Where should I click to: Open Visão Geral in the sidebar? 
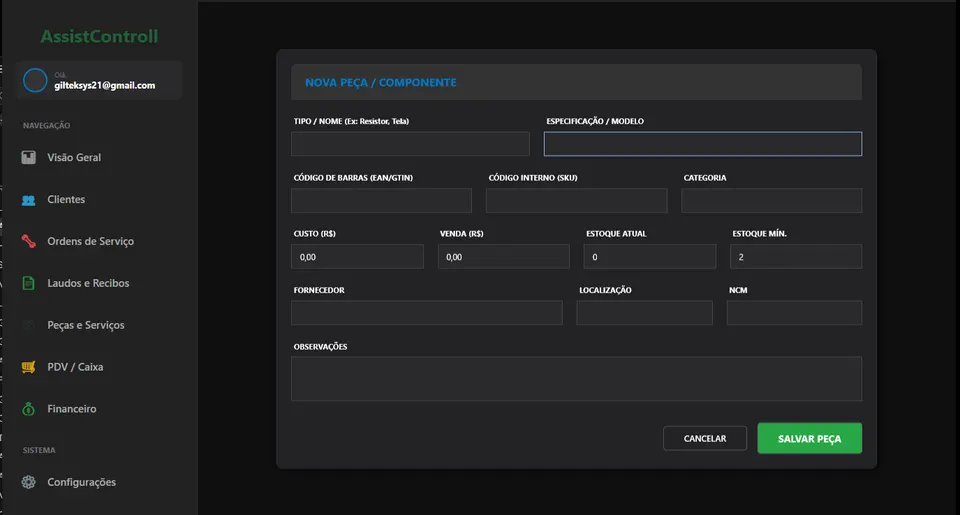[x=74, y=157]
